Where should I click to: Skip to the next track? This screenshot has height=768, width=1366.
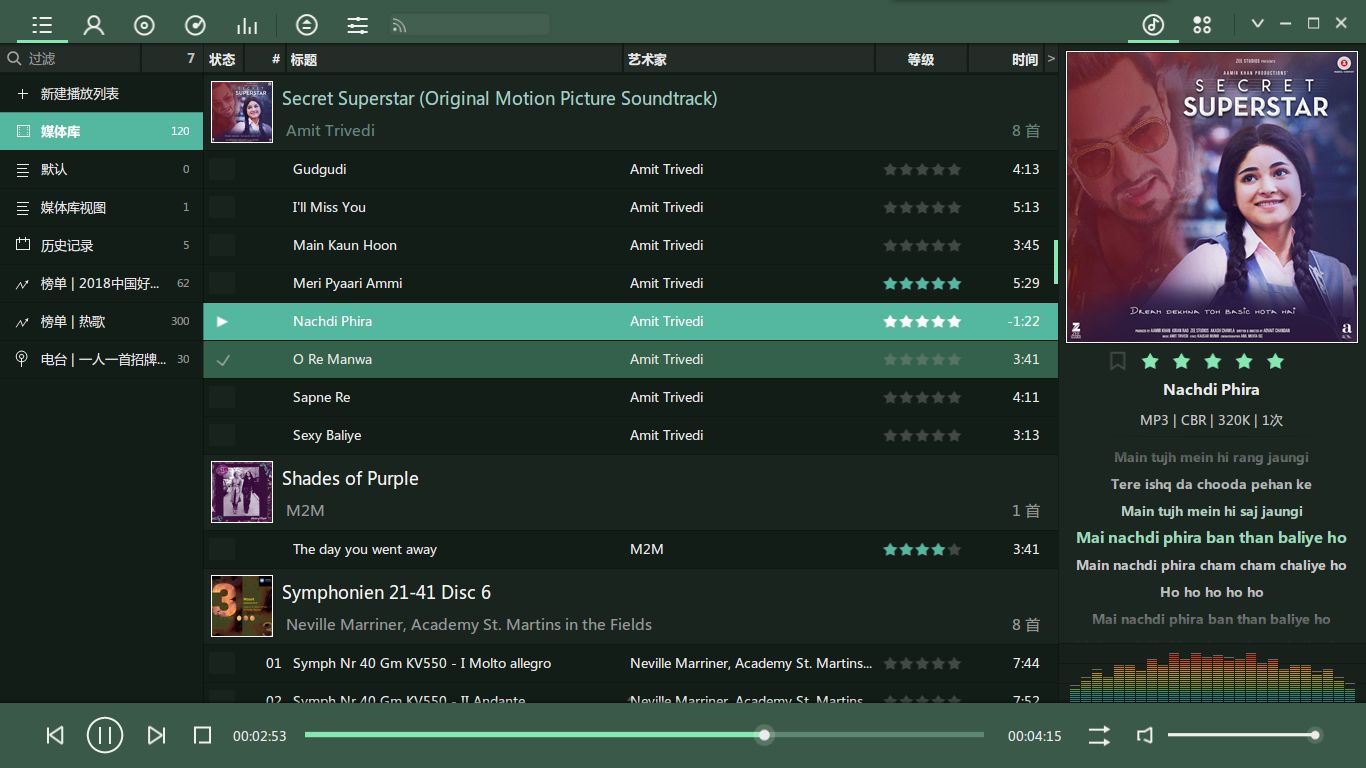tap(156, 736)
